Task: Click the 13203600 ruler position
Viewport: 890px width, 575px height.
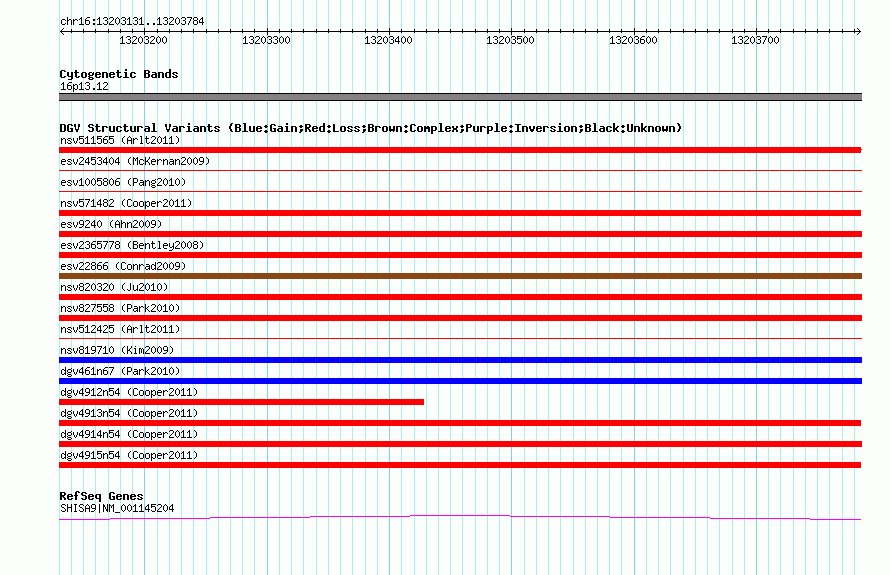Action: [x=633, y=40]
